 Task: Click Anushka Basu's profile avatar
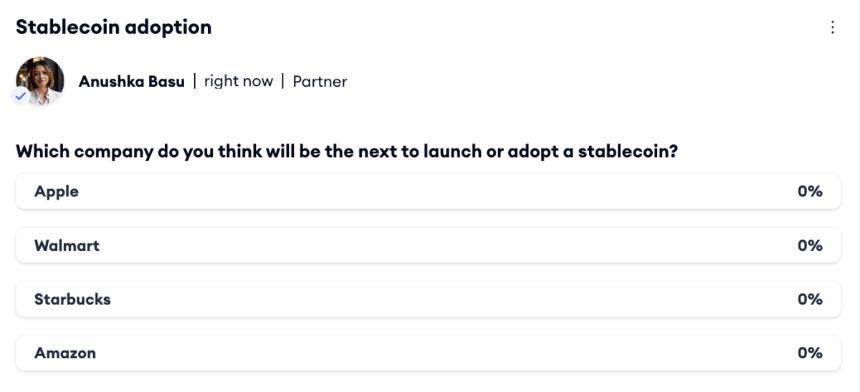[39, 80]
